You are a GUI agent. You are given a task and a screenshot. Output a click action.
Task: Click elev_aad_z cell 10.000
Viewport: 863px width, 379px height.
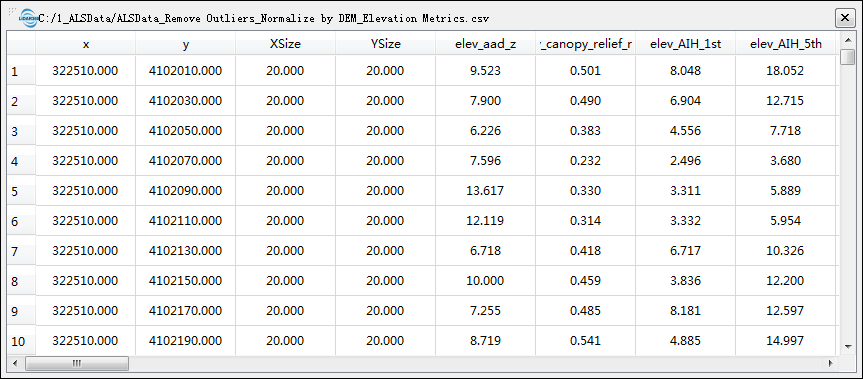point(485,281)
